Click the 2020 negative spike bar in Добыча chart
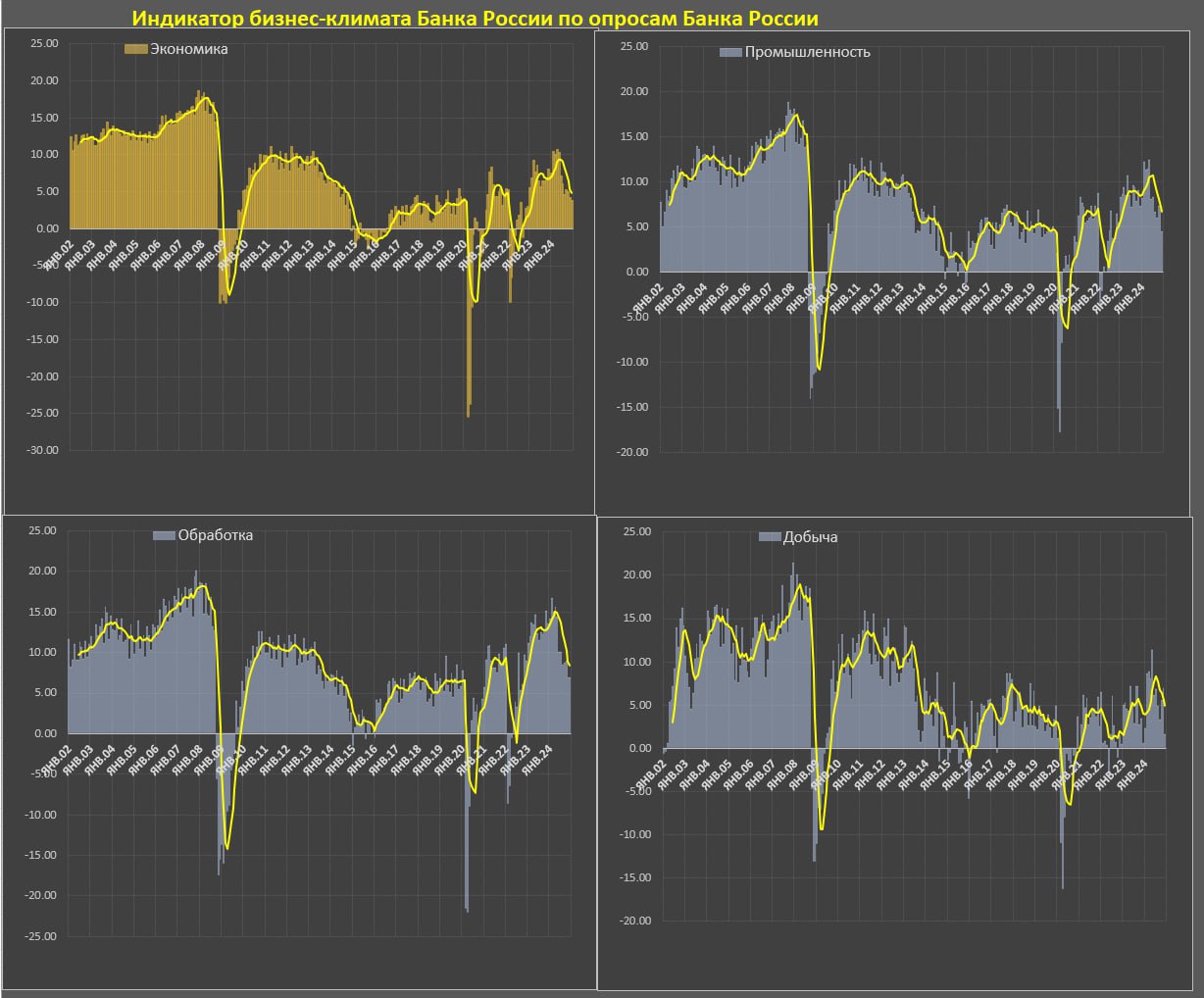Viewport: 1204px width, 998px height. click(x=1063, y=863)
